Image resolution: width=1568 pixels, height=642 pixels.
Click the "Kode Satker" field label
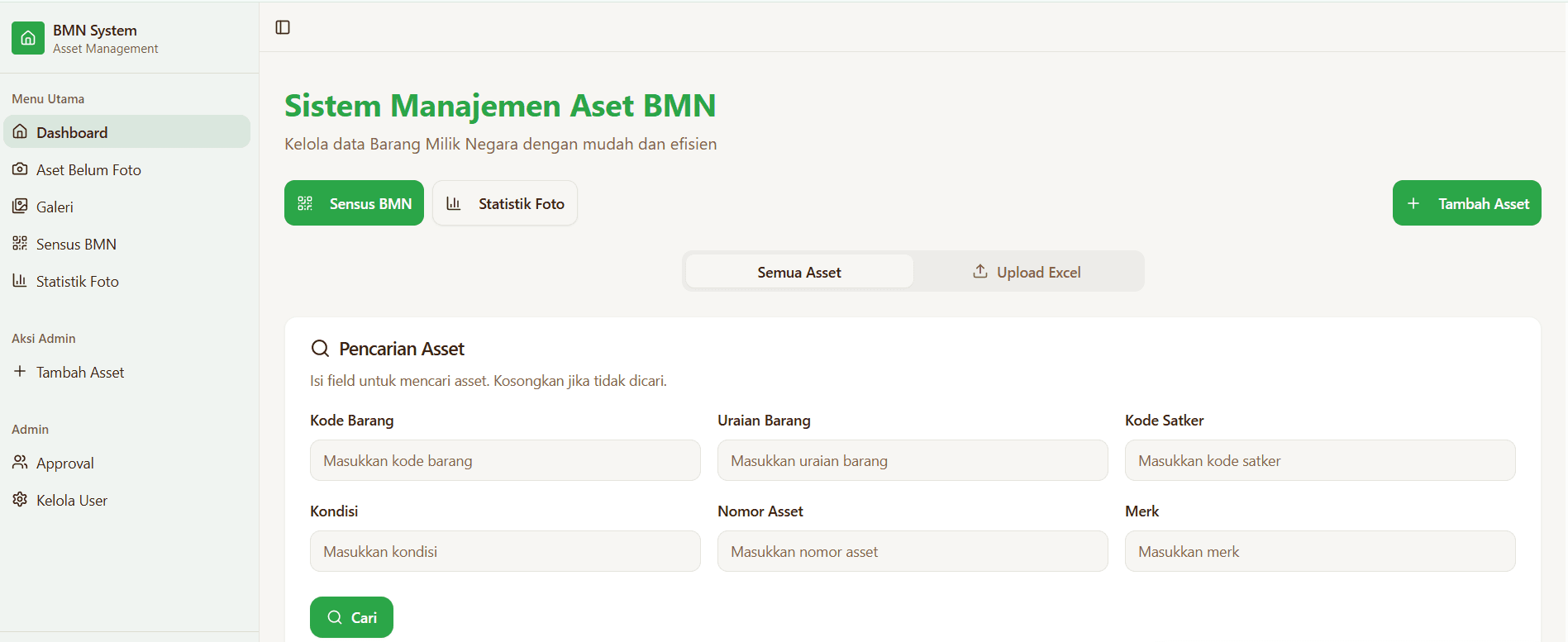click(1164, 420)
